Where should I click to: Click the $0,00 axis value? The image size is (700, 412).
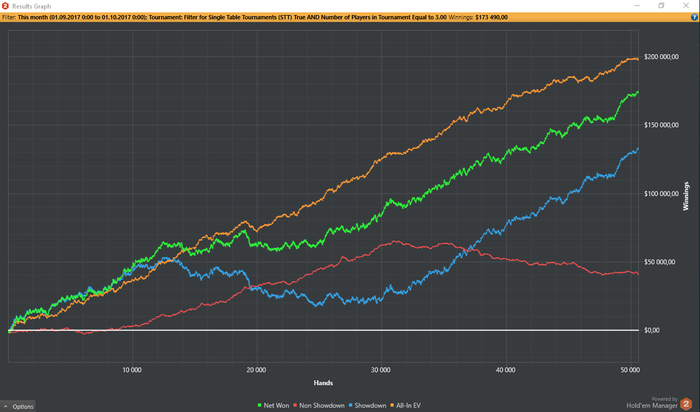(x=652, y=330)
